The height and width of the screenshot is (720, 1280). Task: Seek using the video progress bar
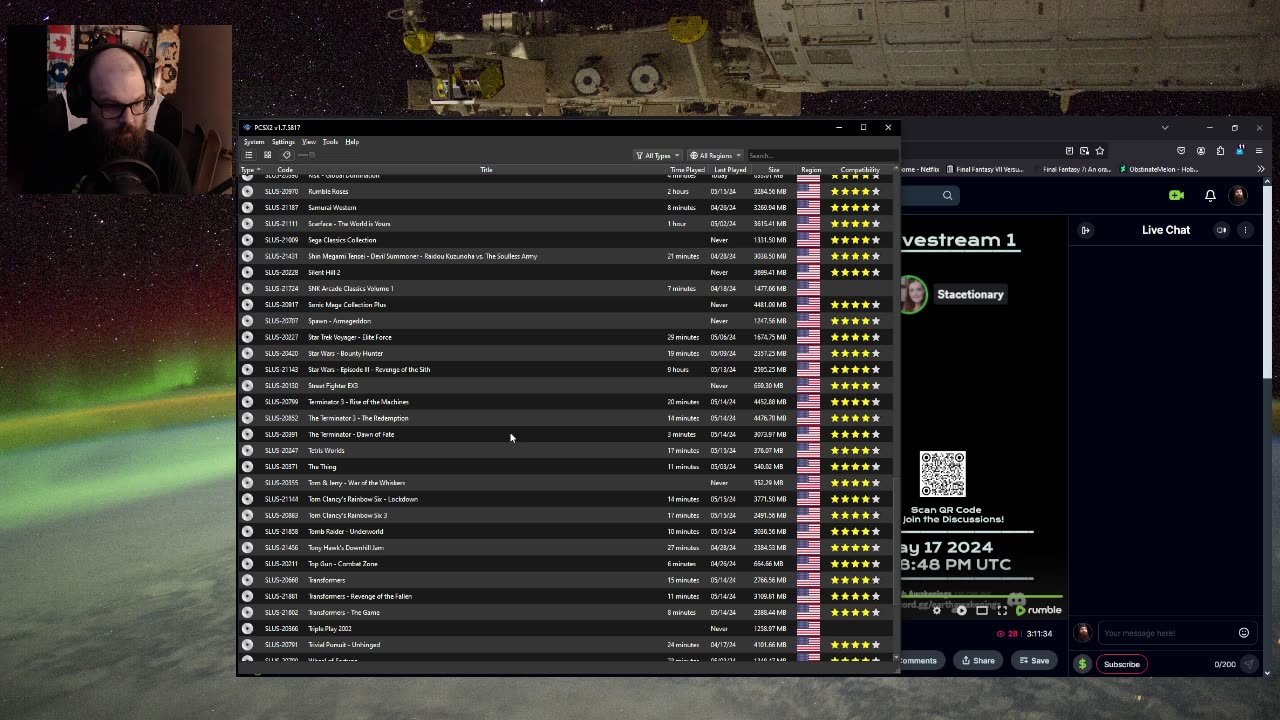pos(982,598)
